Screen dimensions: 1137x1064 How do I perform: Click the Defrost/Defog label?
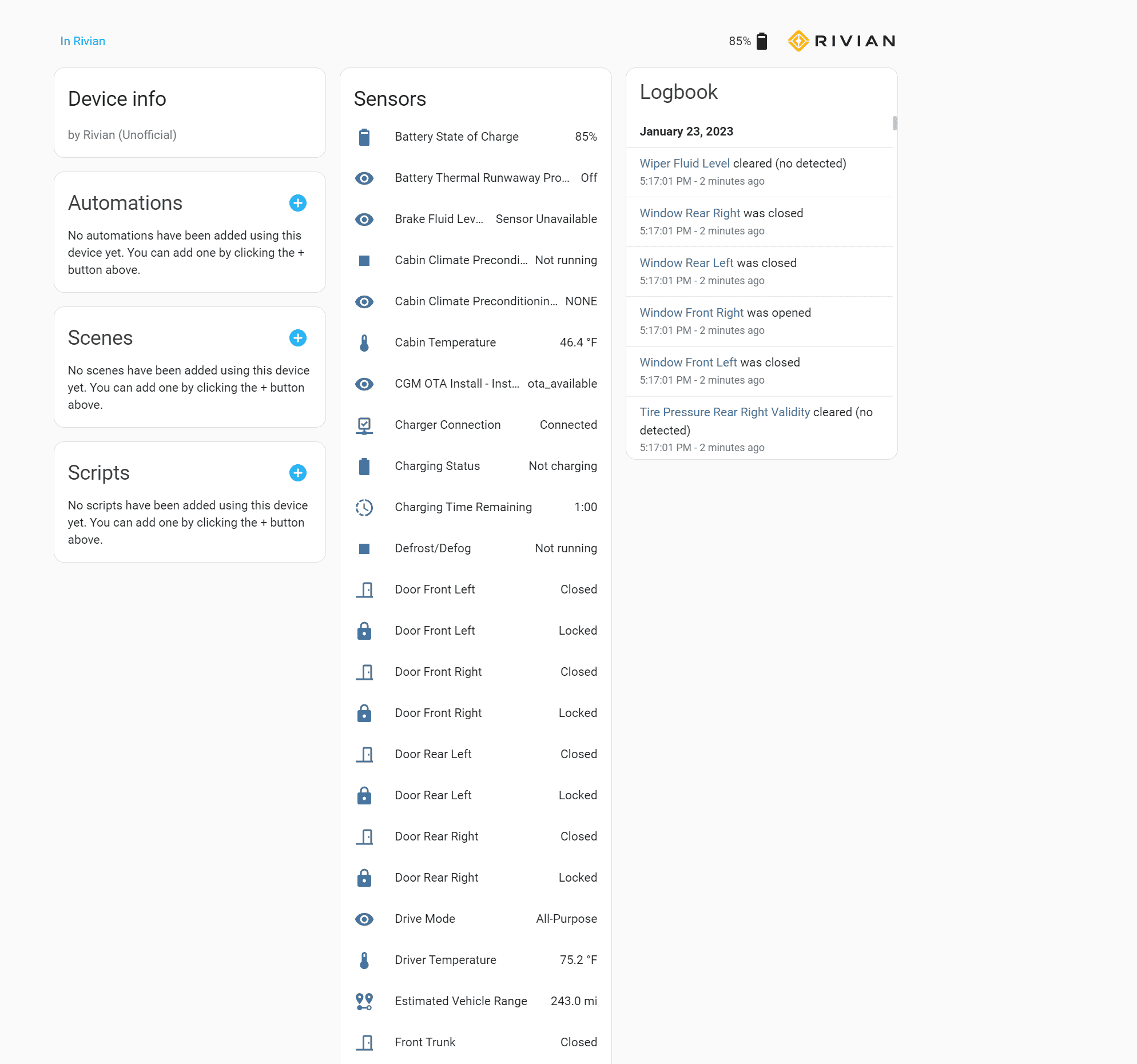pyautogui.click(x=433, y=548)
